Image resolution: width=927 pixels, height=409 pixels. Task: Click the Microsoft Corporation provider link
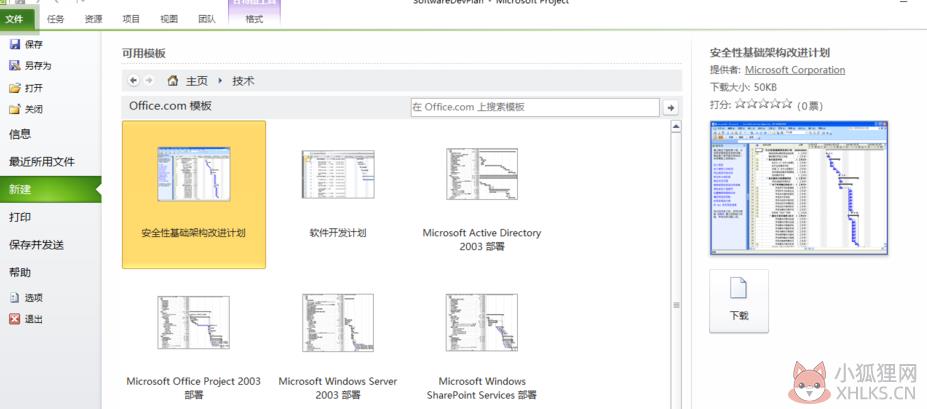795,70
